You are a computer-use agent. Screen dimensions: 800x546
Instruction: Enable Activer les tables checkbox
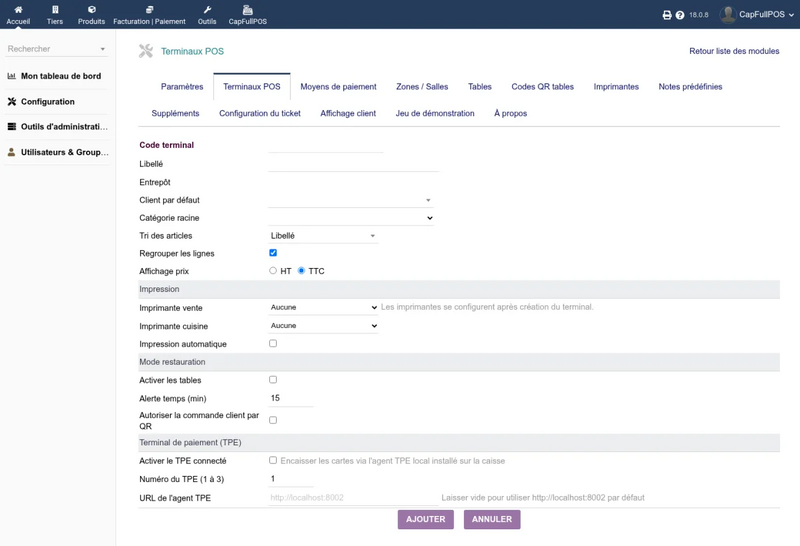pyautogui.click(x=273, y=380)
